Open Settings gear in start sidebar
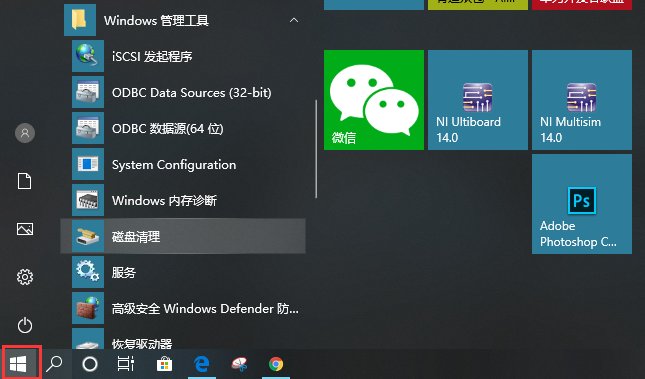Viewport: 645px width, 379px height. (x=25, y=277)
